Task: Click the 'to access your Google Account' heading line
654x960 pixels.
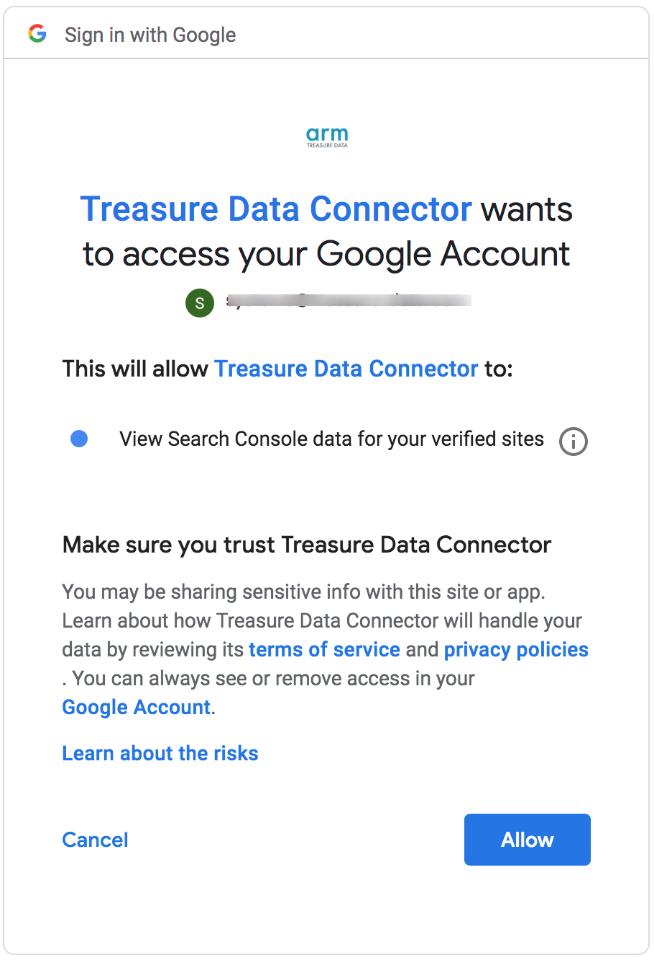Action: coord(326,254)
